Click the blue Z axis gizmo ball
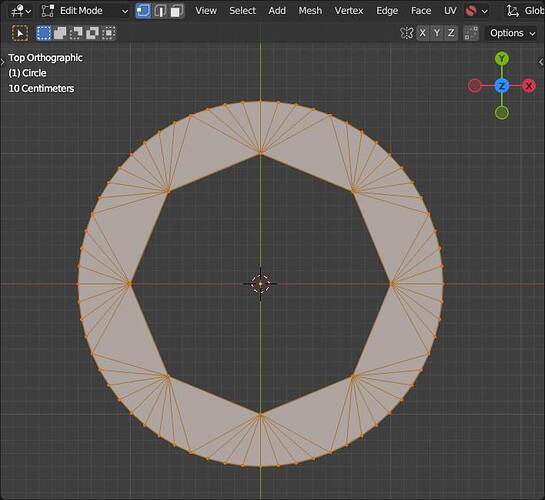Viewport: 545px width, 500px height. 502,85
